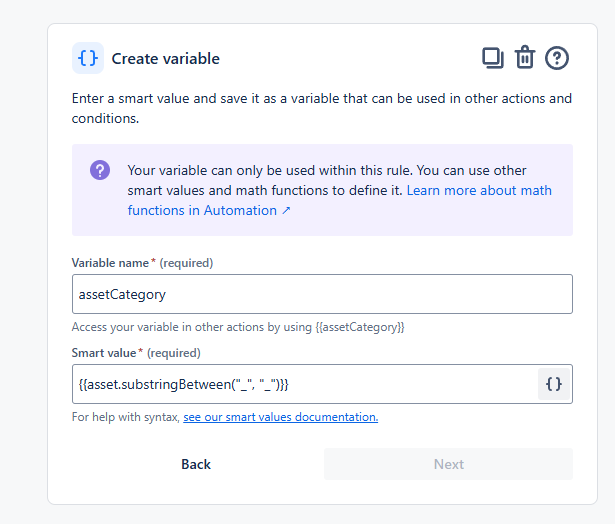Click the Smart value required label
The width and height of the screenshot is (615, 524).
pos(136,353)
